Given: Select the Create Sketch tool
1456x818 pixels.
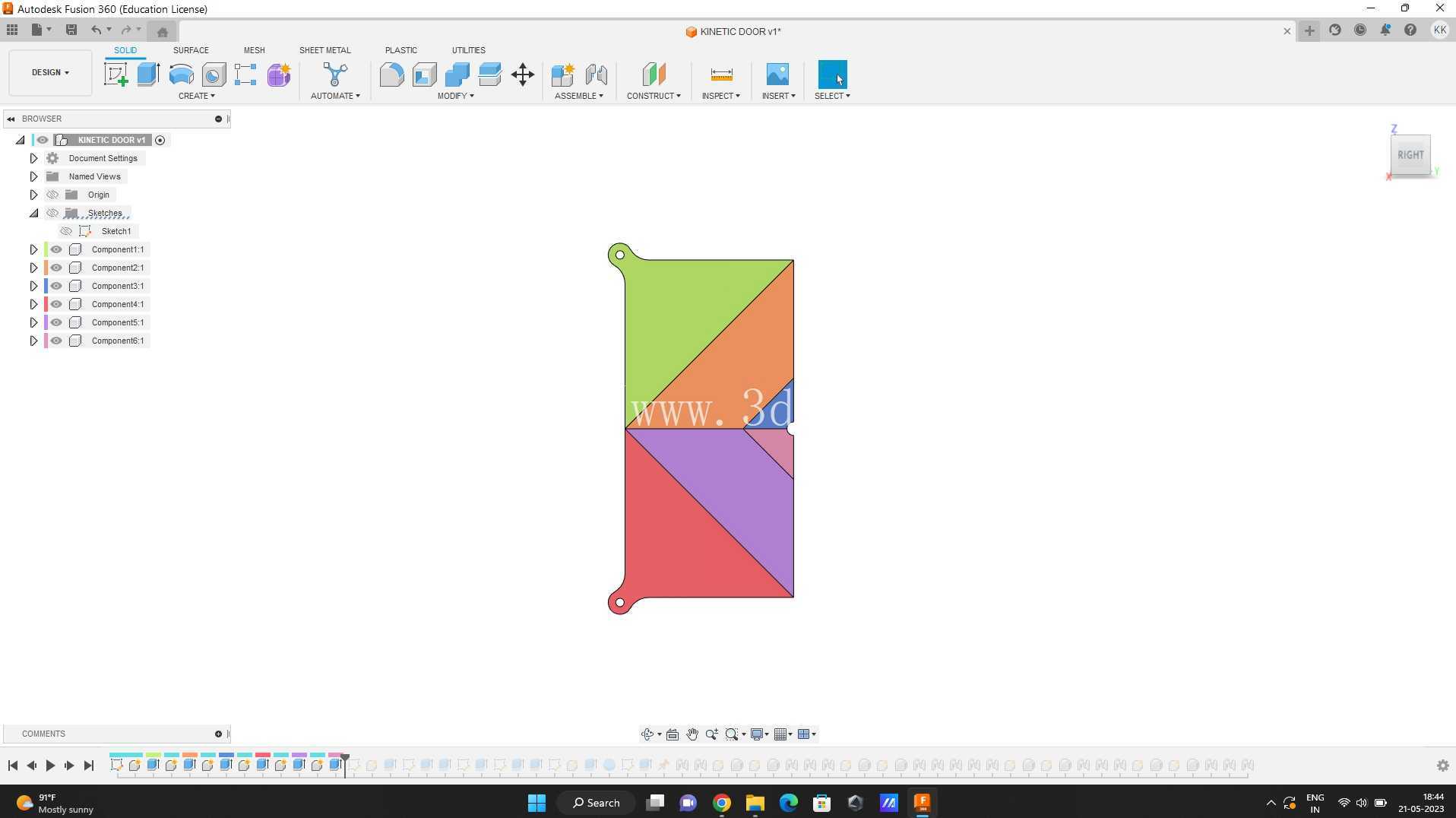Looking at the screenshot, I should [116, 75].
